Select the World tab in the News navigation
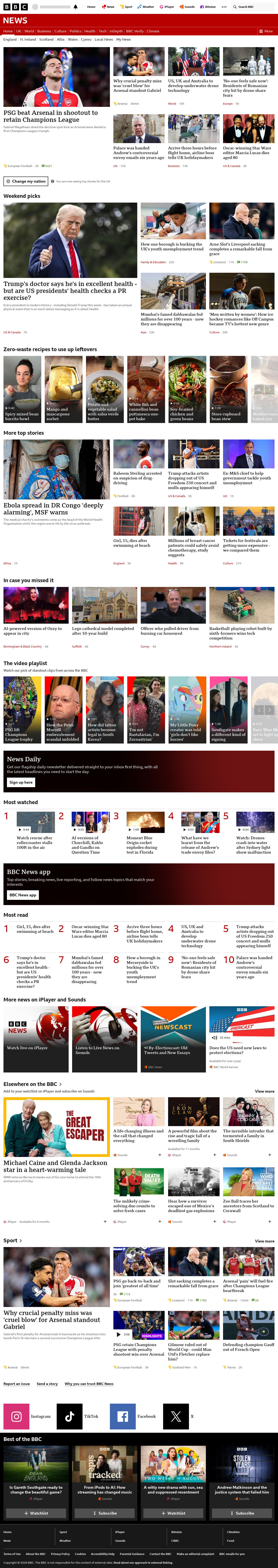The width and height of the screenshot is (278, 1568). tap(29, 31)
